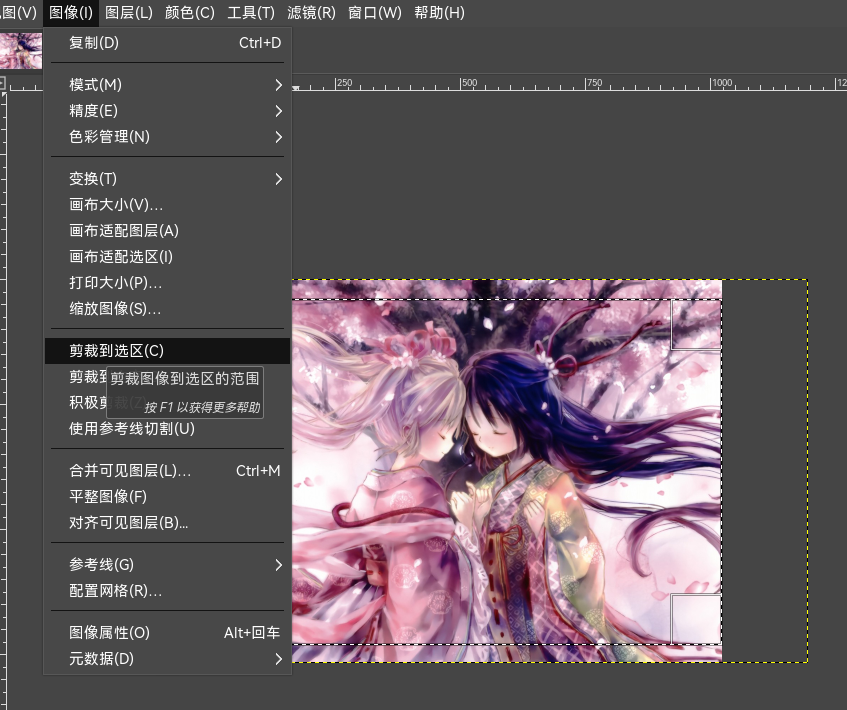The width and height of the screenshot is (847, 710).
Task: Open the 颜色(C) menu
Action: click(x=190, y=12)
